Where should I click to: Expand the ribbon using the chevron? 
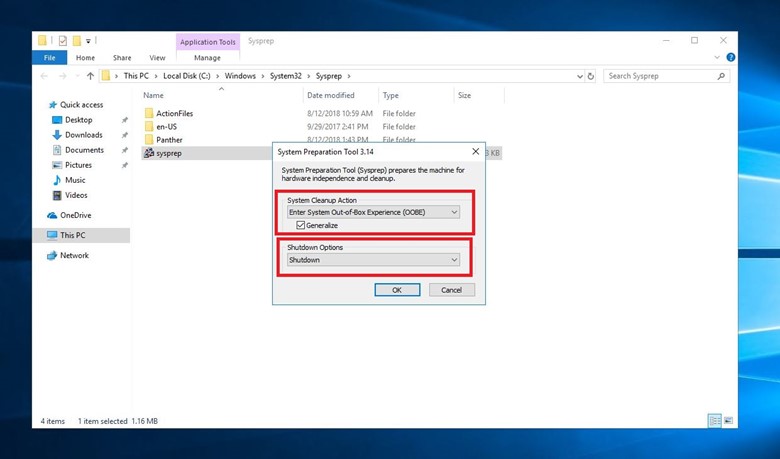pos(717,58)
